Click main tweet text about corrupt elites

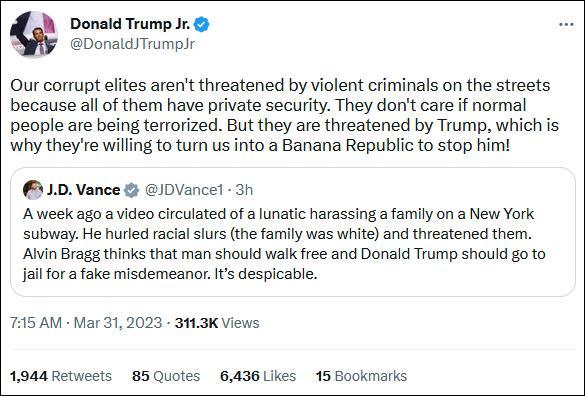coord(284,116)
